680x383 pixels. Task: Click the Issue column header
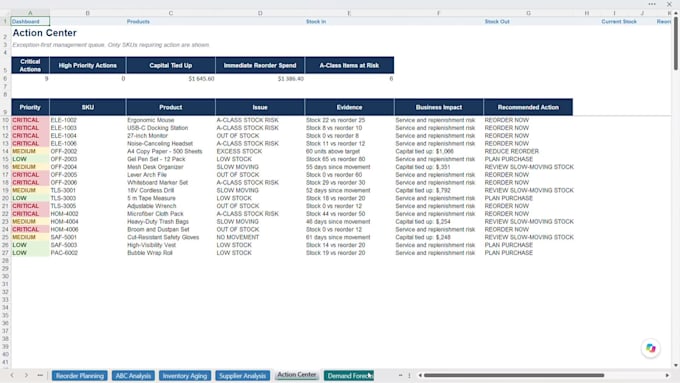tap(260, 107)
